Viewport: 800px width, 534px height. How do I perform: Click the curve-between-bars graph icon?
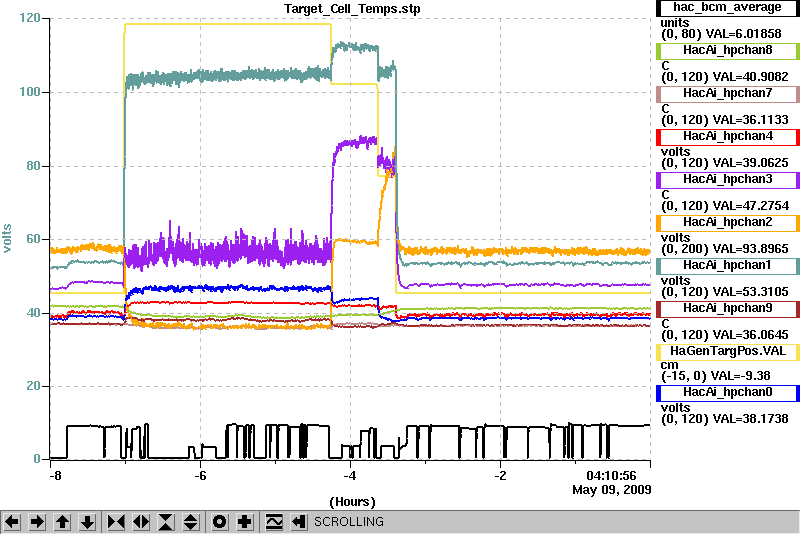pyautogui.click(x=274, y=522)
